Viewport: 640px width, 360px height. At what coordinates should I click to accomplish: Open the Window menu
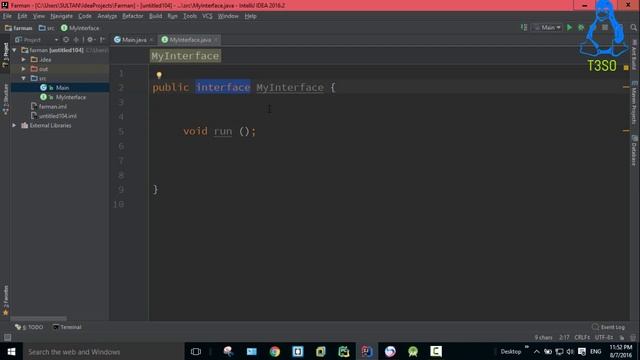228,16
